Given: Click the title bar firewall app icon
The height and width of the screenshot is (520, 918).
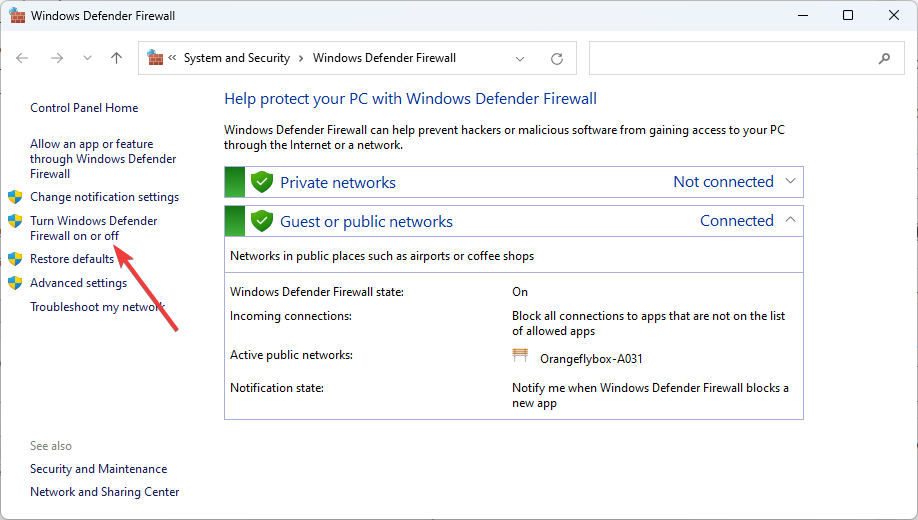Looking at the screenshot, I should [x=17, y=15].
